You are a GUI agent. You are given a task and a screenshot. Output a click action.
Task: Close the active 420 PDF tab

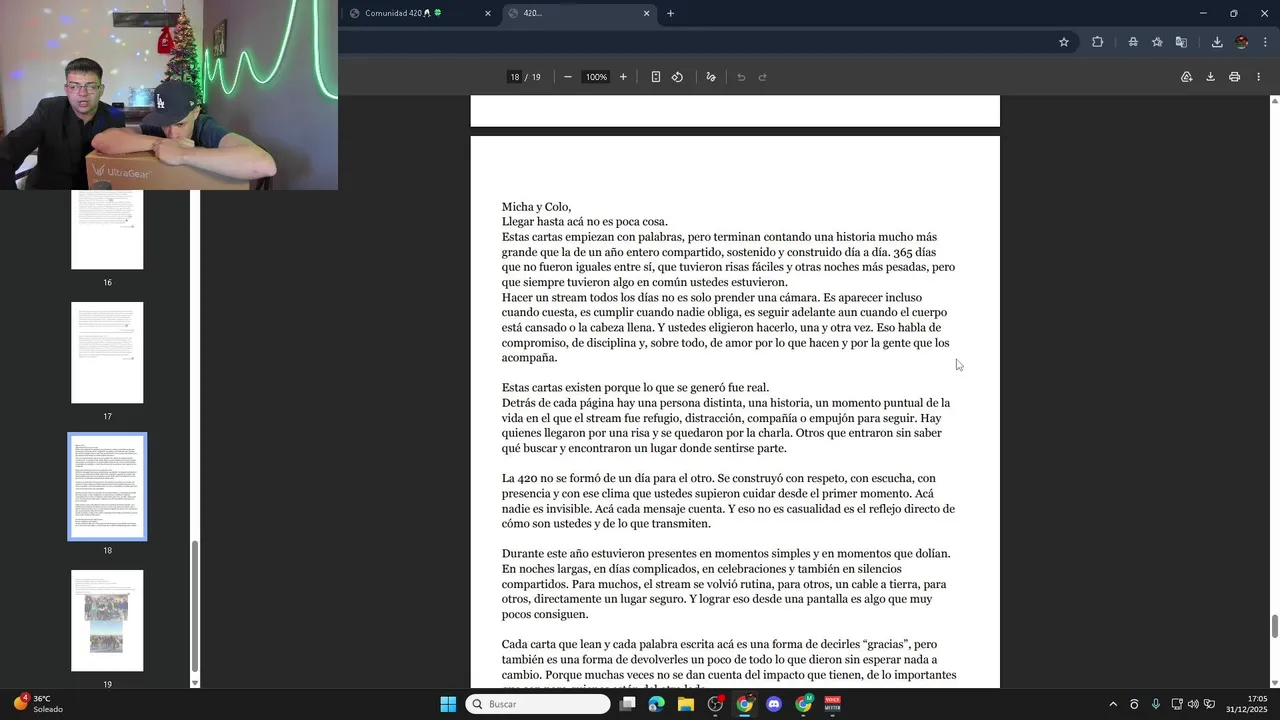tap(646, 13)
